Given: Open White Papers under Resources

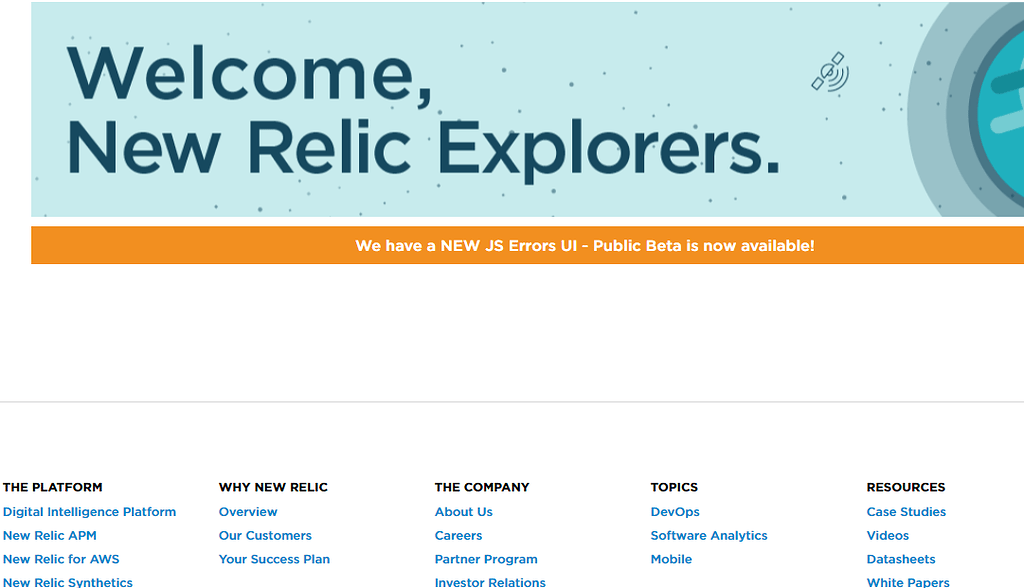Looking at the screenshot, I should tap(907, 581).
